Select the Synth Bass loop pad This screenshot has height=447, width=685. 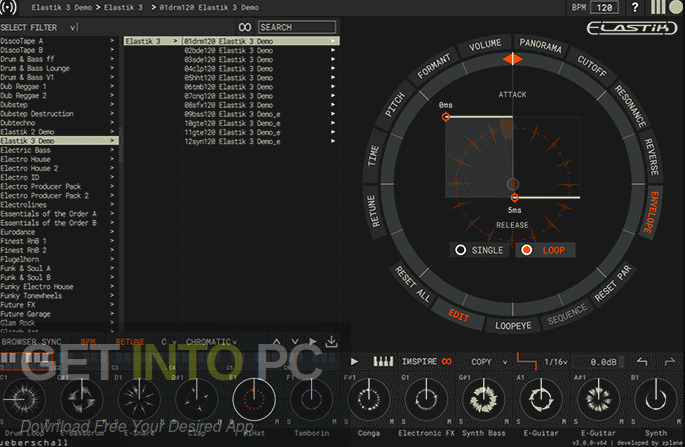point(483,398)
